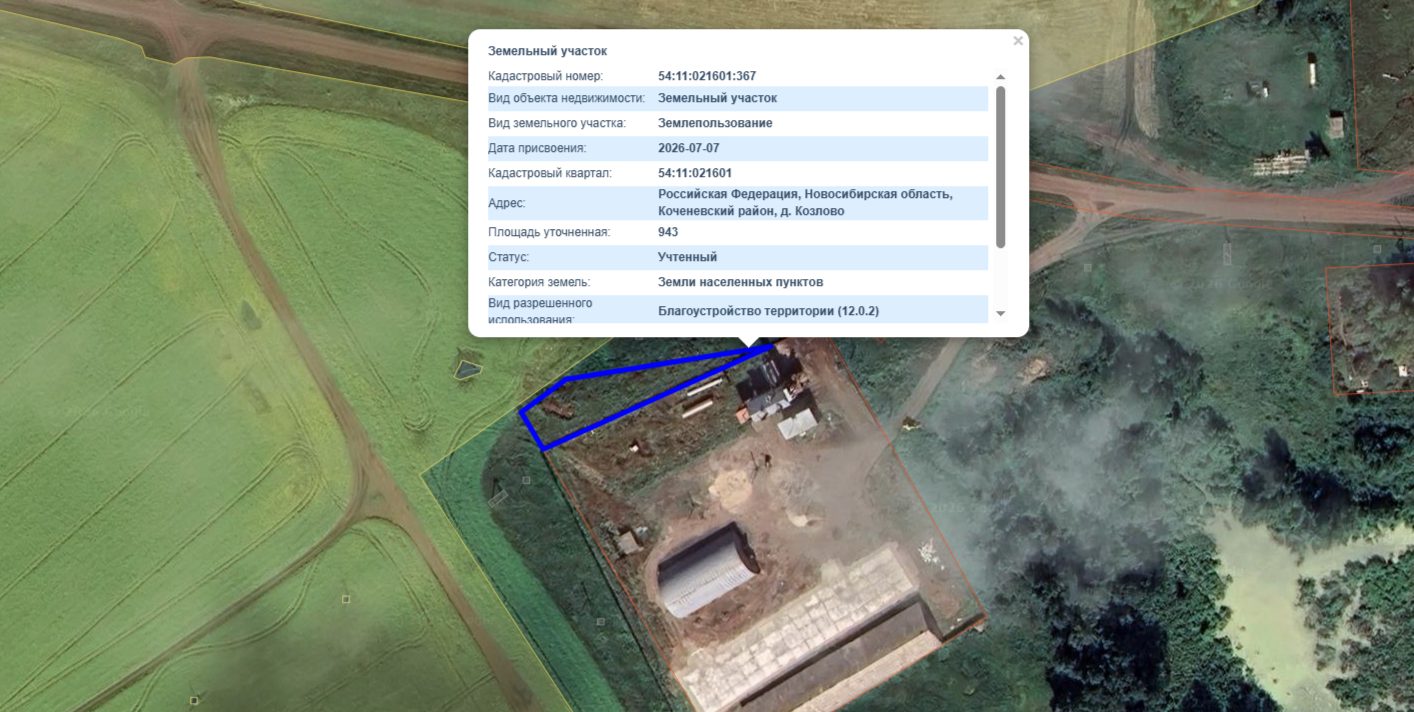The image size is (1414, 712).
Task: Click the popup's vertical scrollbar thumb
Action: pyautogui.click(x=1001, y=167)
